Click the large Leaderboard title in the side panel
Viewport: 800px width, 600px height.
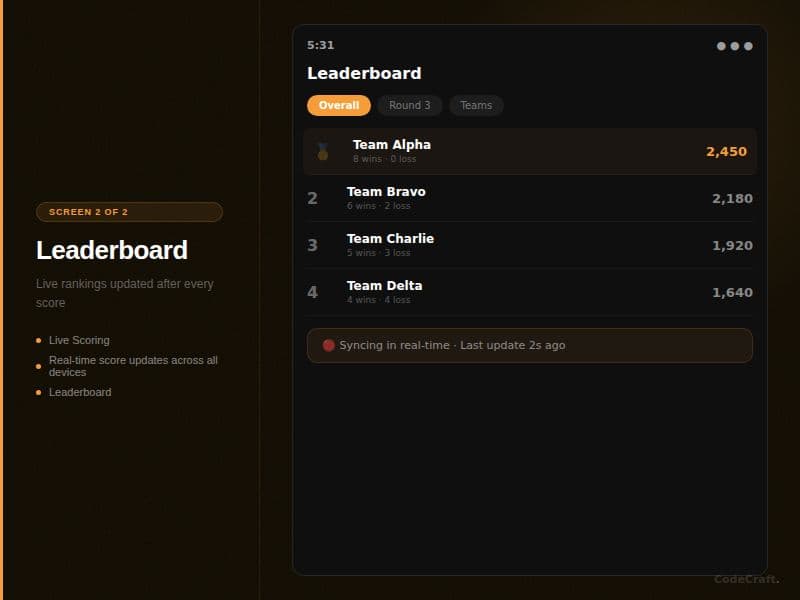click(112, 251)
